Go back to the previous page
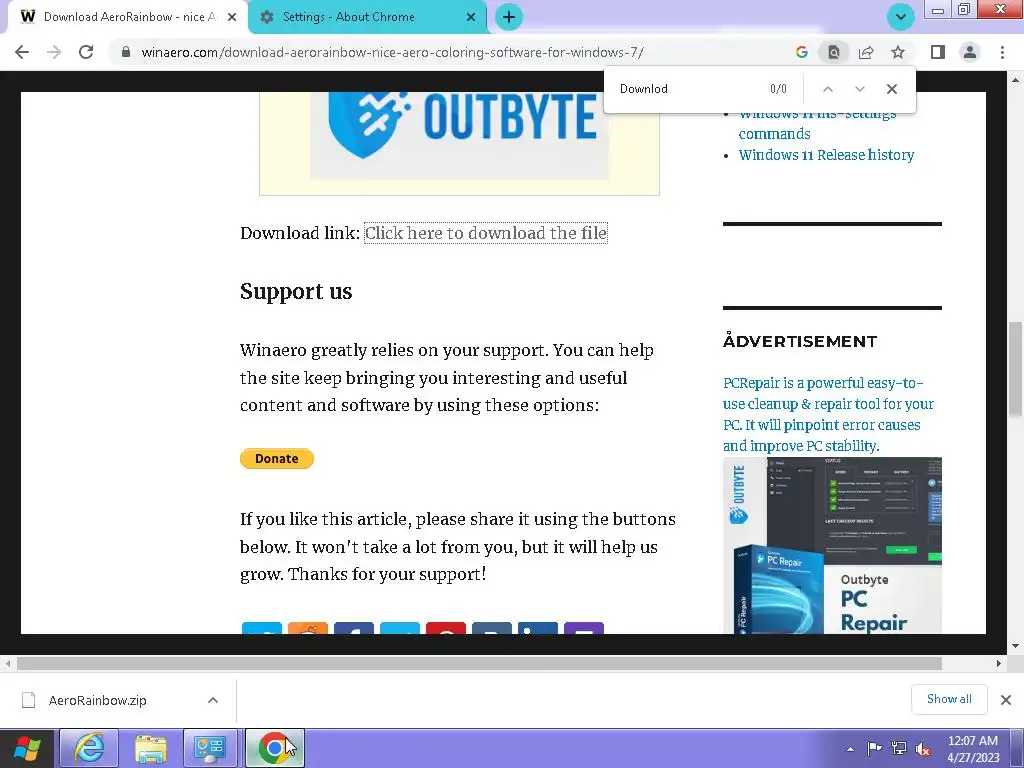Image resolution: width=1024 pixels, height=768 pixels. (22, 52)
